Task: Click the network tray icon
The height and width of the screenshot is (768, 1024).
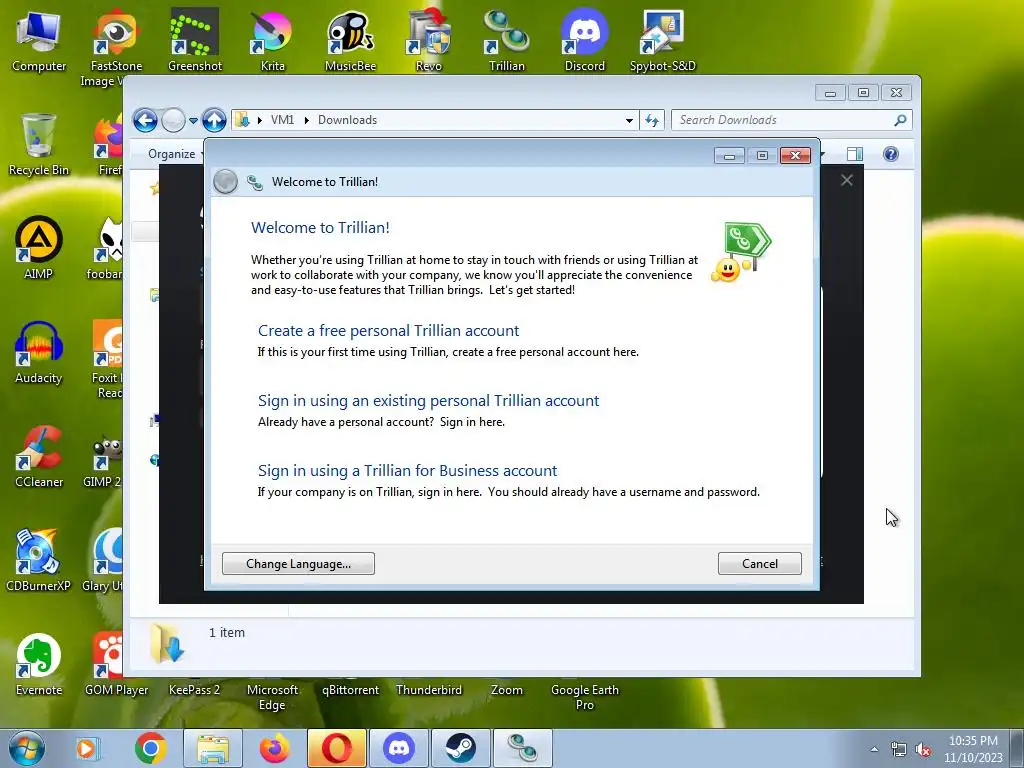Action: point(899,750)
